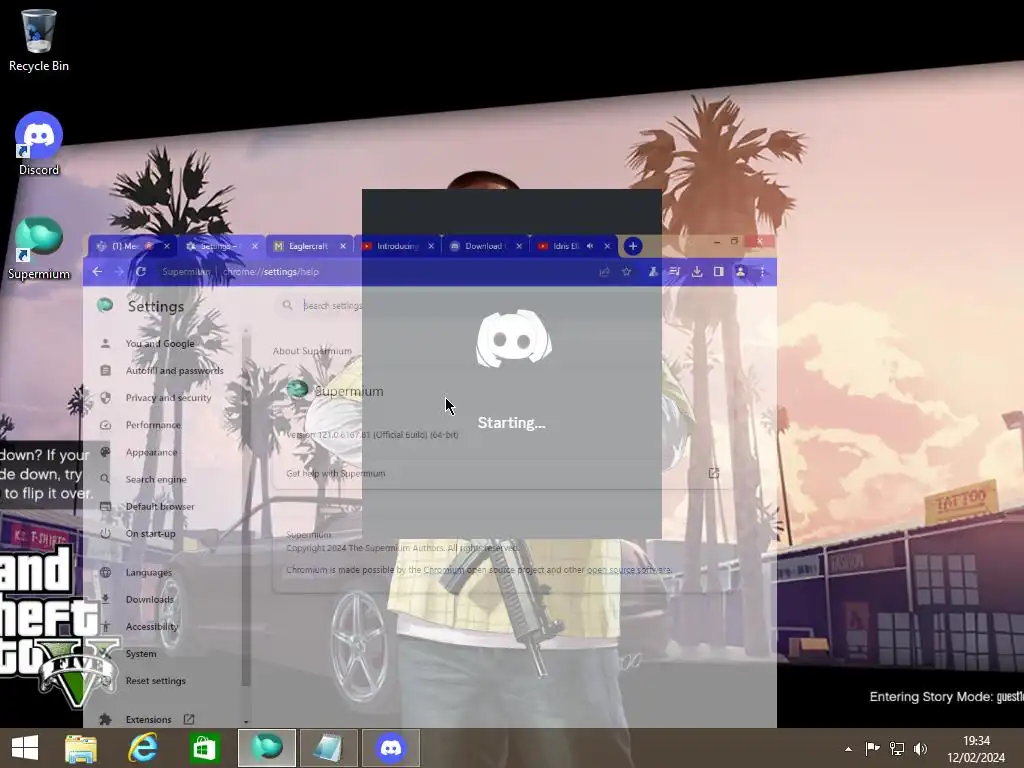
Task: Open Default browser settings
Action: (160, 507)
